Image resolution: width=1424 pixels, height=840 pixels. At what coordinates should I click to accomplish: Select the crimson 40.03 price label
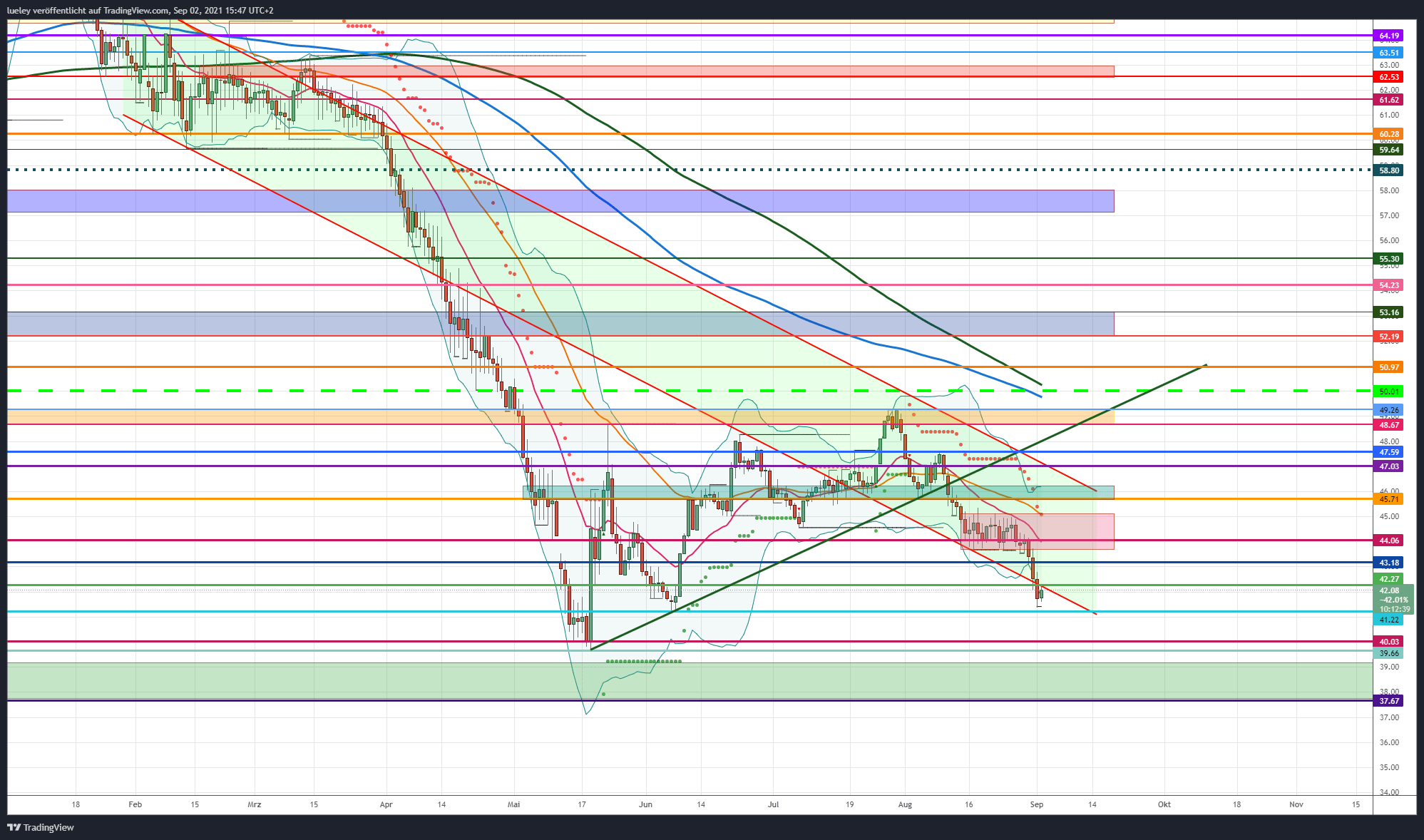[1388, 642]
